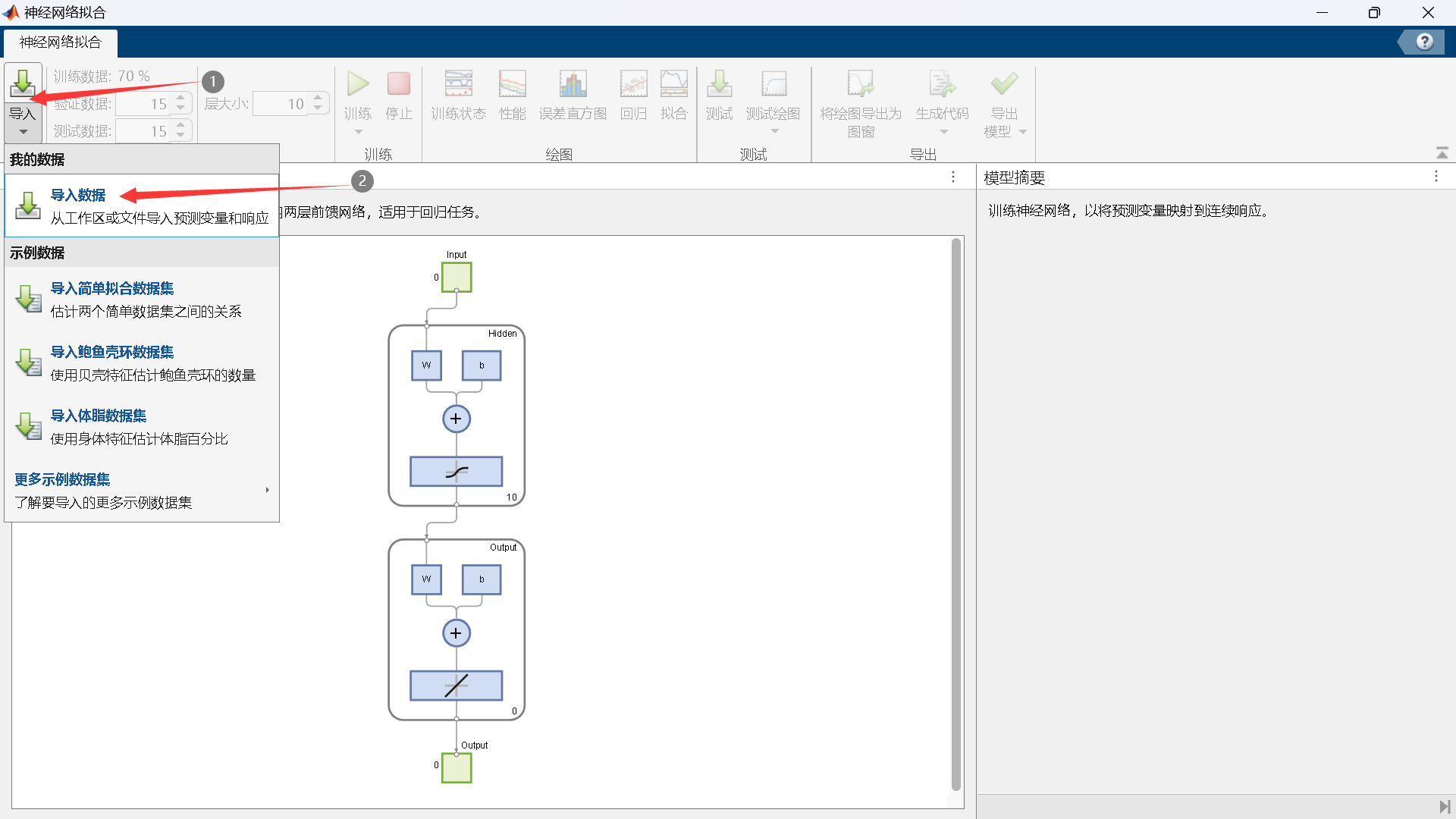Open the Error Histogram plot icon

coord(573,84)
